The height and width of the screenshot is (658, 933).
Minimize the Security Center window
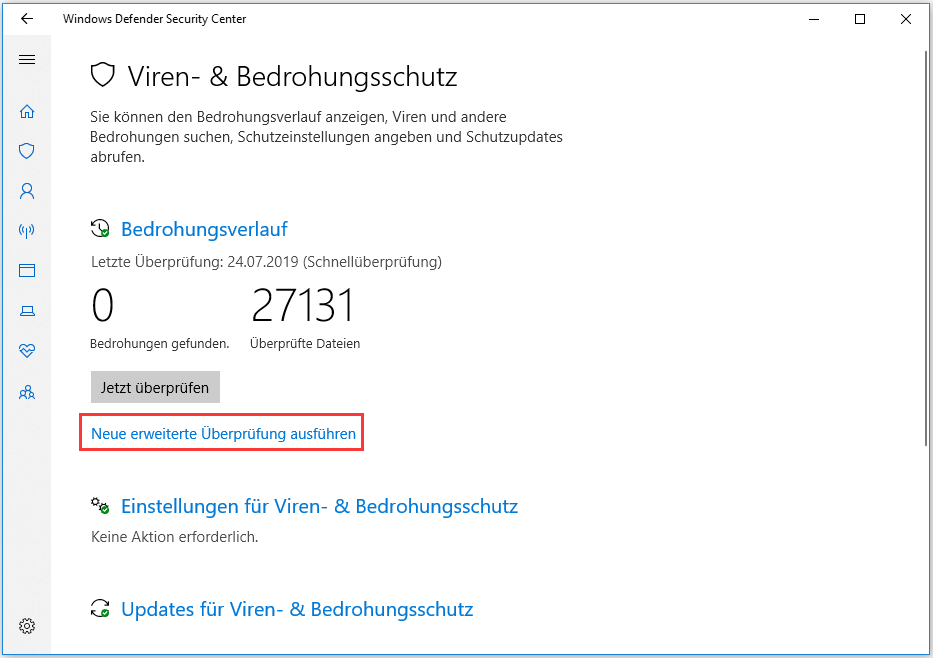(814, 19)
